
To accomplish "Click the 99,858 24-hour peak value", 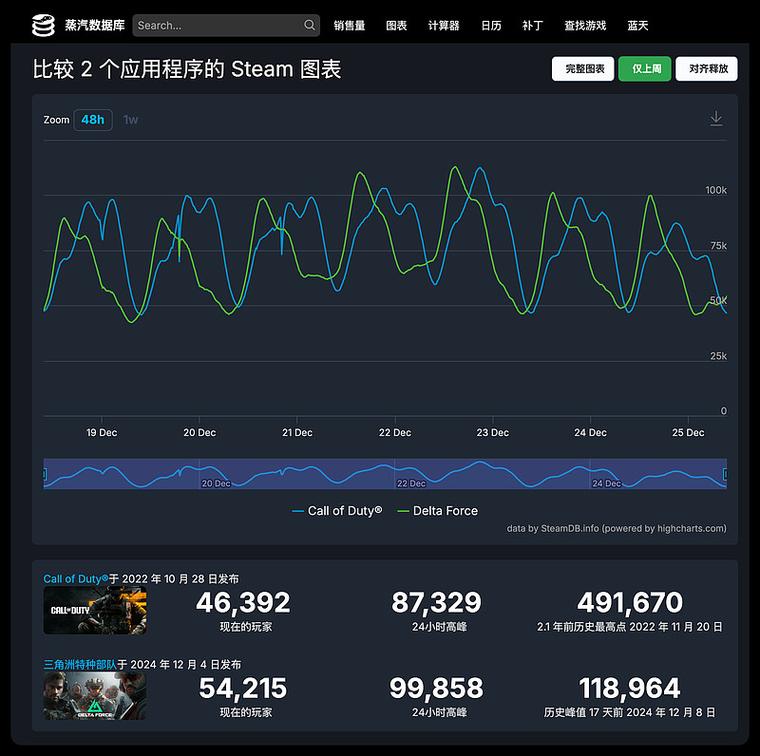I will coord(437,688).
